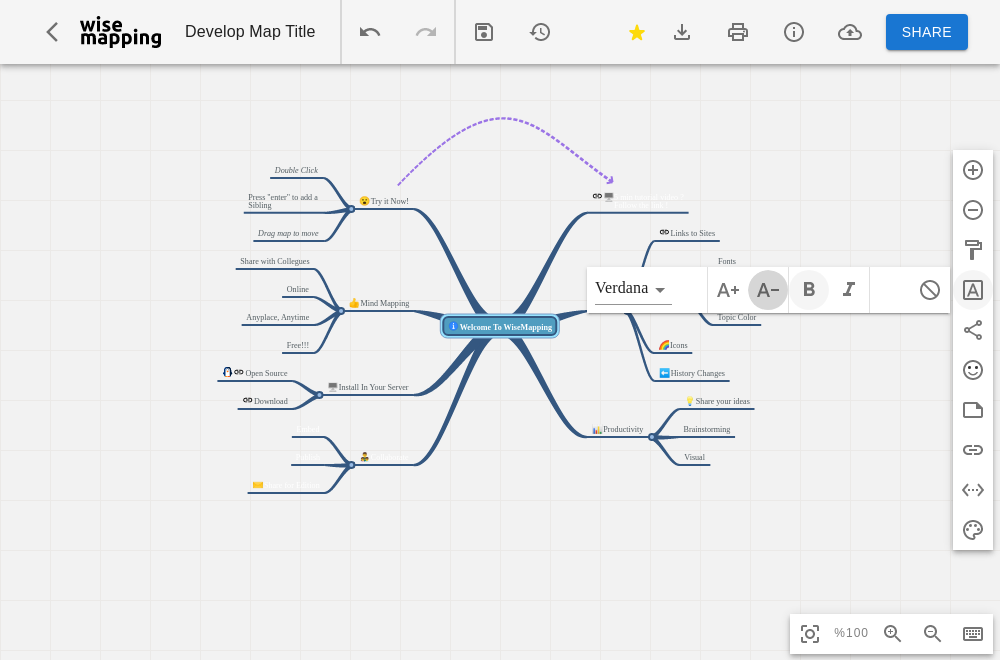Select the Brainstorming topic
The width and height of the screenshot is (1000, 660).
707,430
